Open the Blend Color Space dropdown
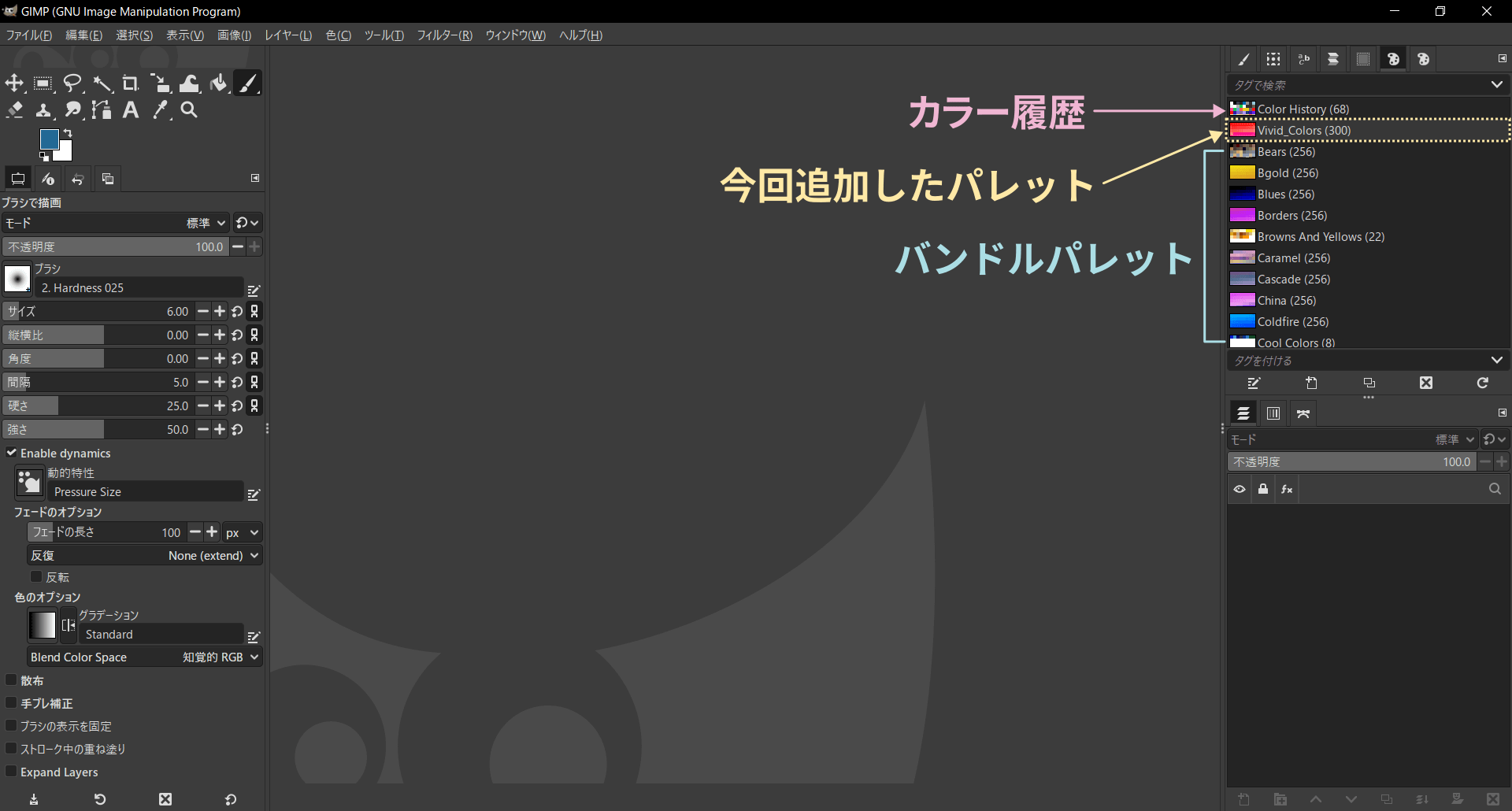 (x=145, y=657)
